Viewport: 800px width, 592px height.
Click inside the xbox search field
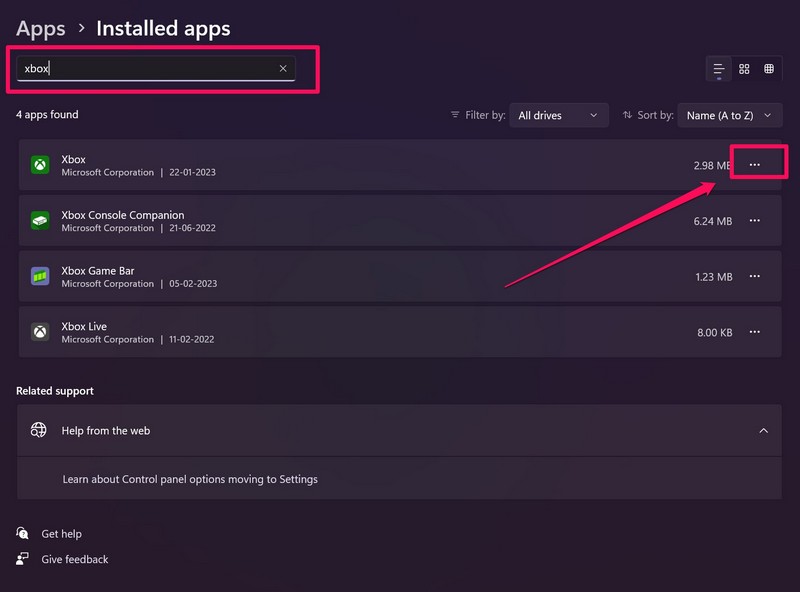click(150, 68)
